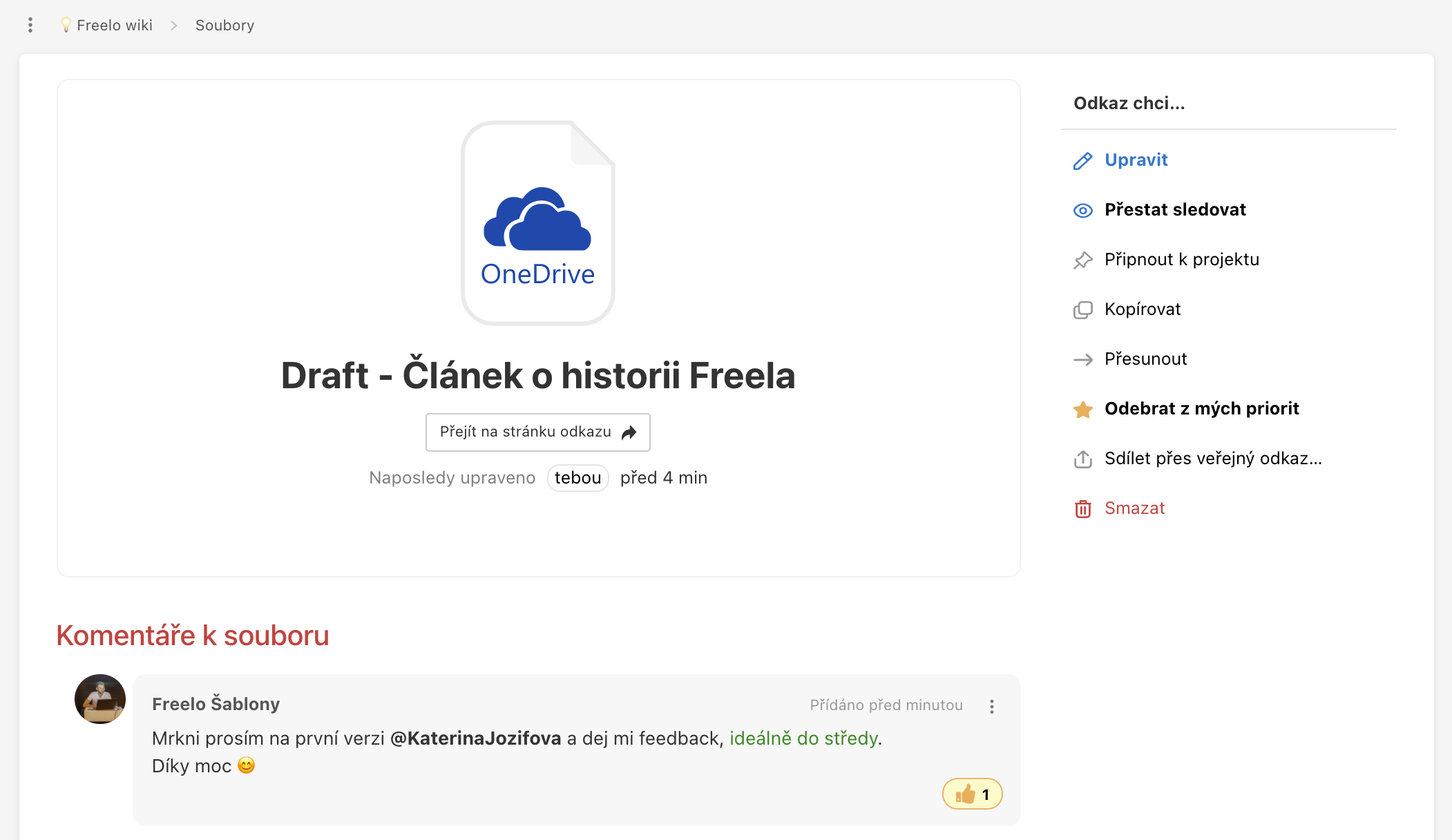Click the OneDrive file thumbnail

(x=537, y=223)
